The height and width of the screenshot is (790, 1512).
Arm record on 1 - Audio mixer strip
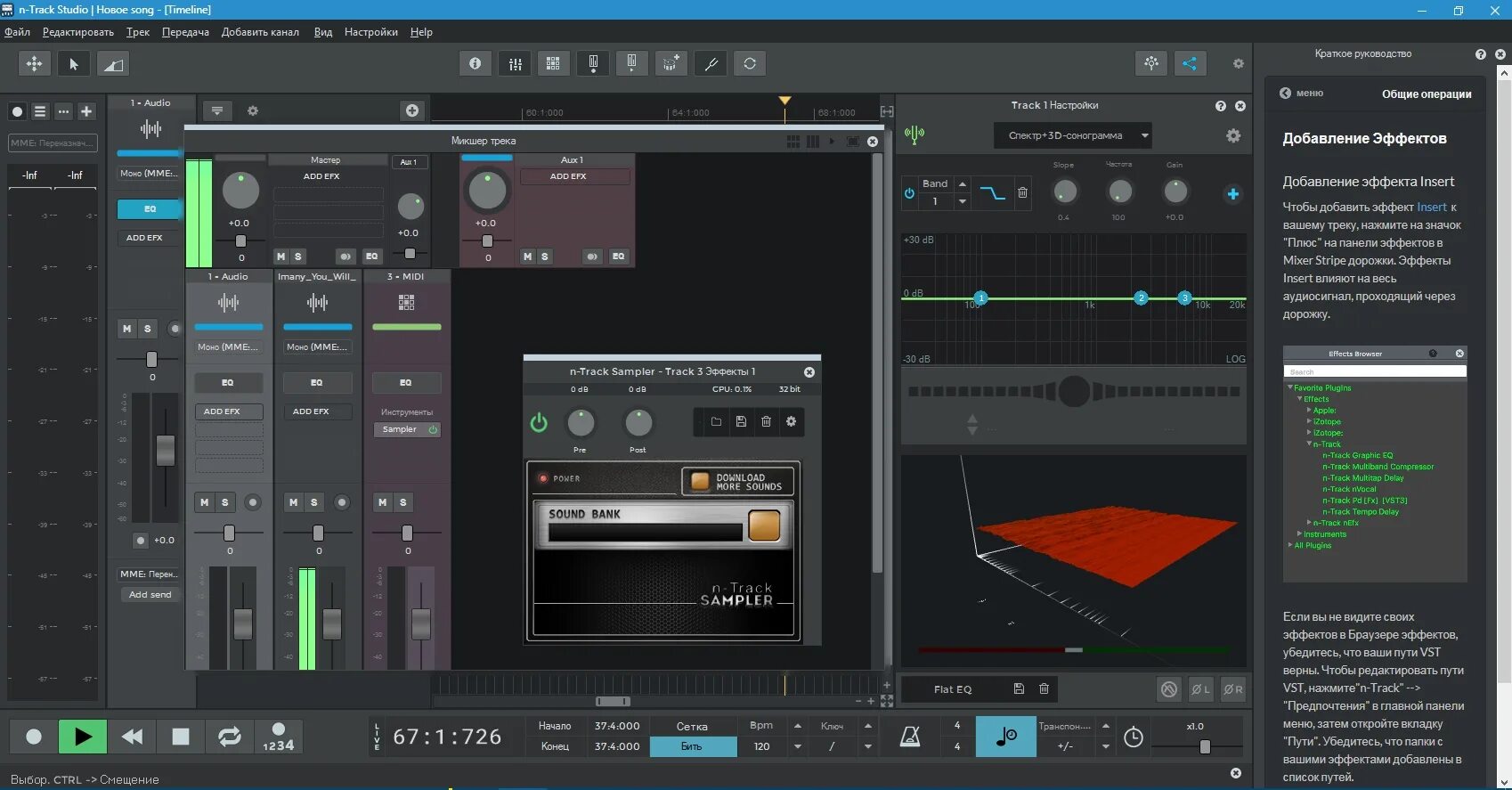tap(253, 502)
